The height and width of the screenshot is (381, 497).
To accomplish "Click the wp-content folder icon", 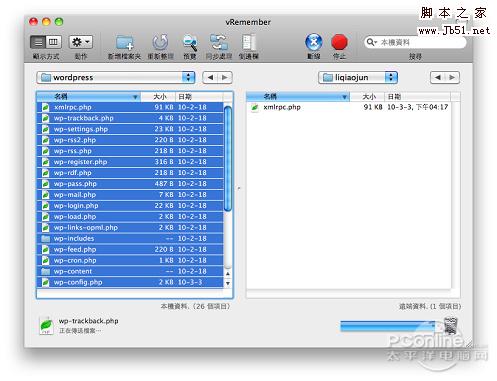I will click(45, 272).
